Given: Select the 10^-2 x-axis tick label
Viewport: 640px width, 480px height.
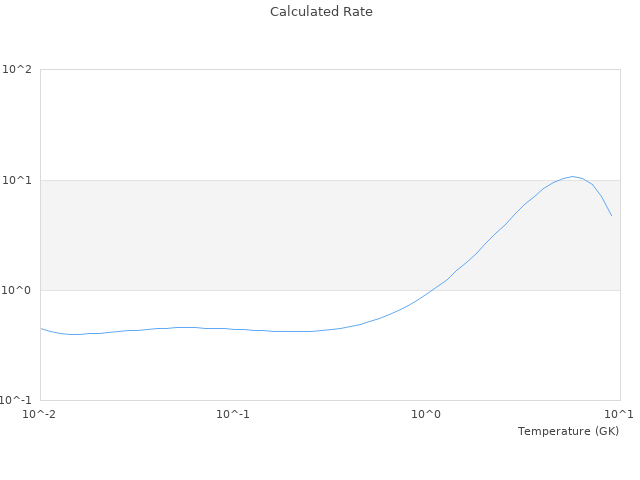Looking at the screenshot, I should pyautogui.click(x=41, y=414).
